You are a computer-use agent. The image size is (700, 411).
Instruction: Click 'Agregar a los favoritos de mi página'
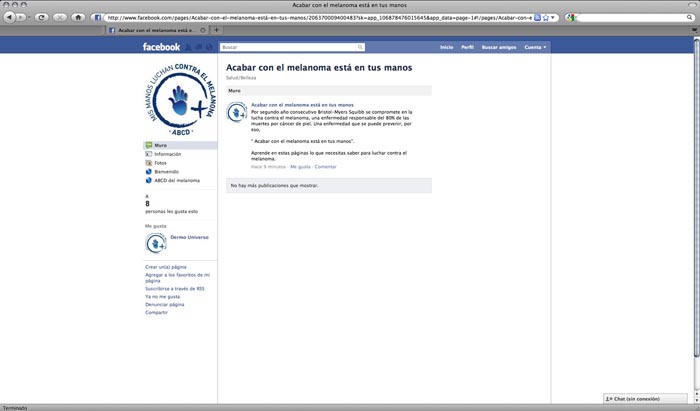[177, 278]
